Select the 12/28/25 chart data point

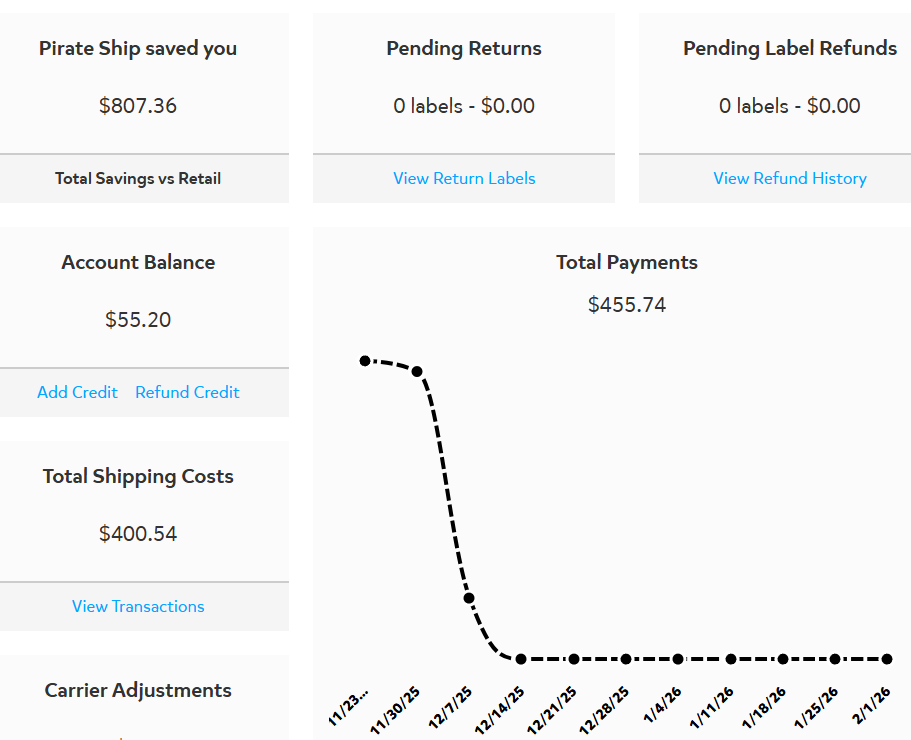[x=626, y=659]
